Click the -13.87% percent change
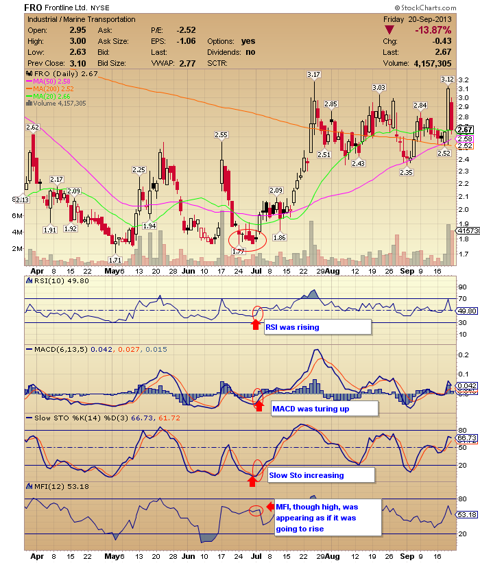This screenshot has height=563, width=480. [433, 30]
